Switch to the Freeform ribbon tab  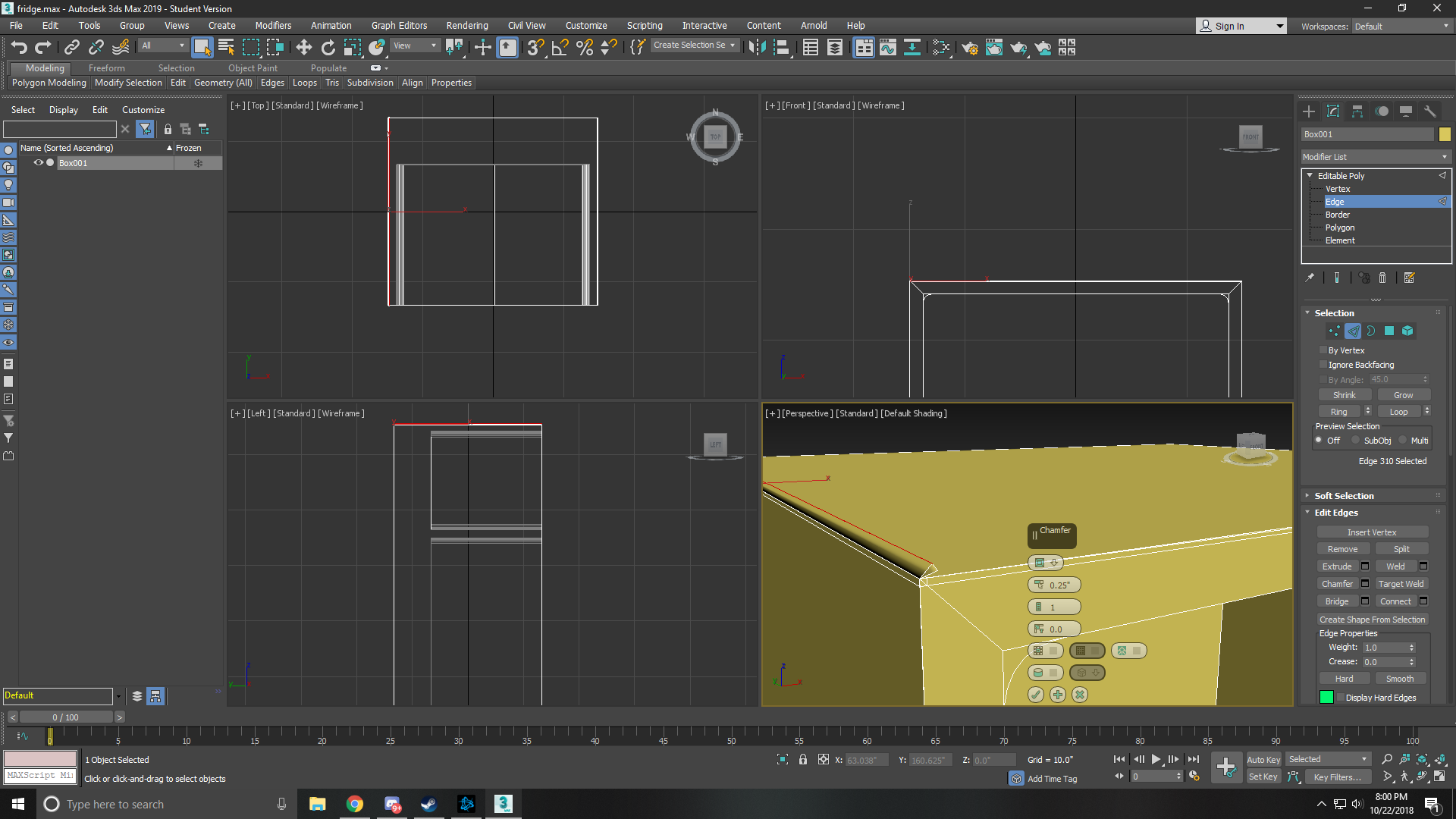pyautogui.click(x=106, y=67)
